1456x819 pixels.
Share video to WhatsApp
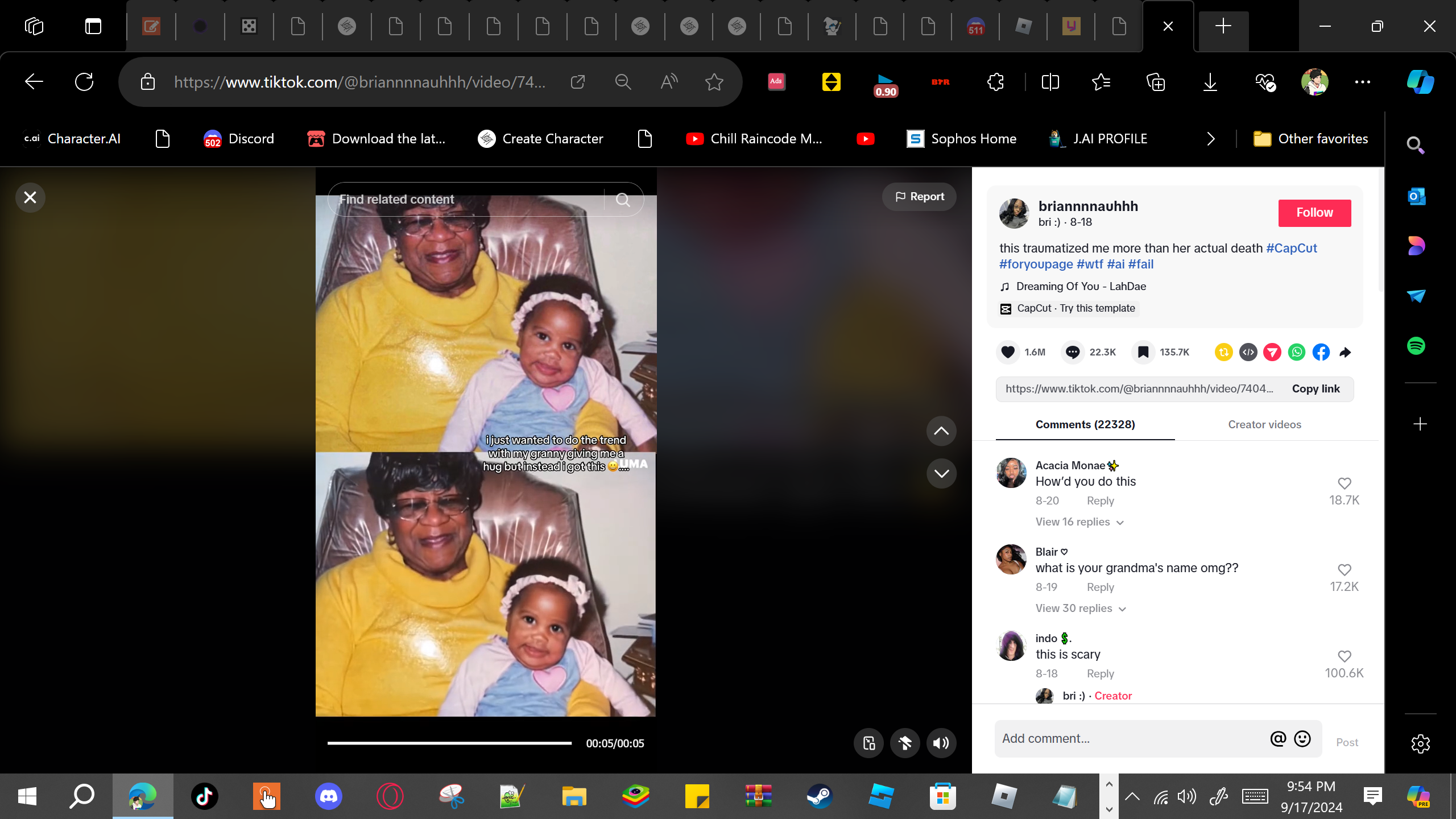(1297, 352)
